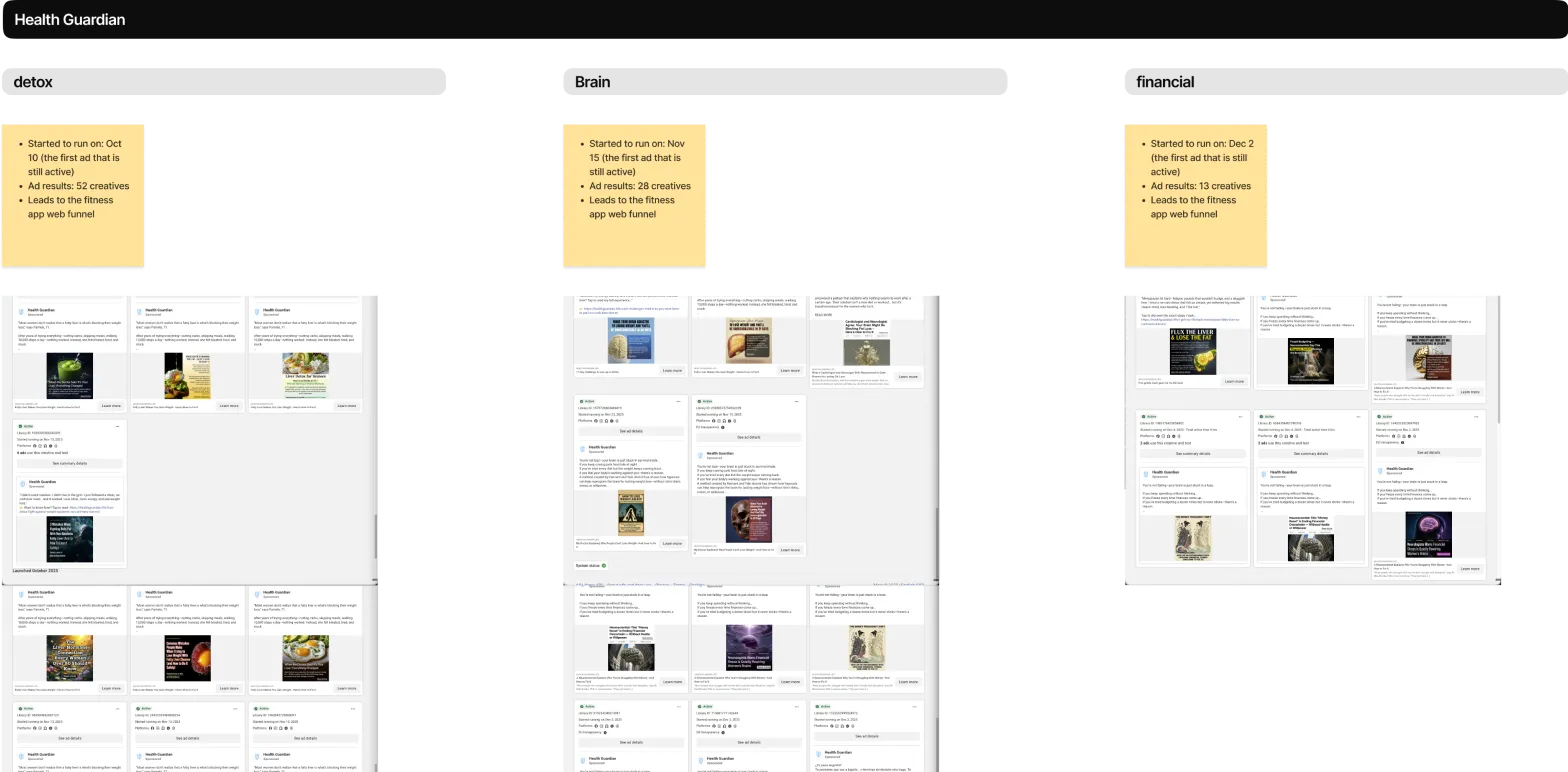Click the text Ad results: 13 creatives
1568x772 pixels.
(1201, 186)
